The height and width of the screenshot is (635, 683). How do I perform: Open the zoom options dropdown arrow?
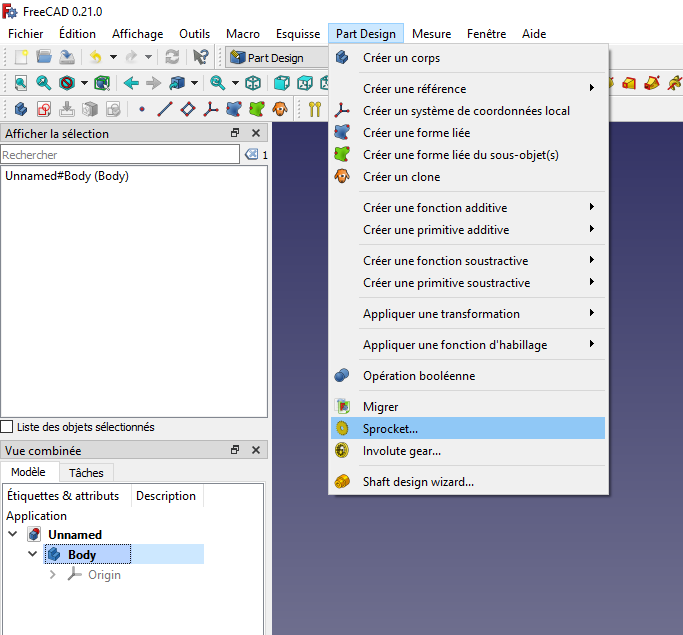[x=235, y=83]
